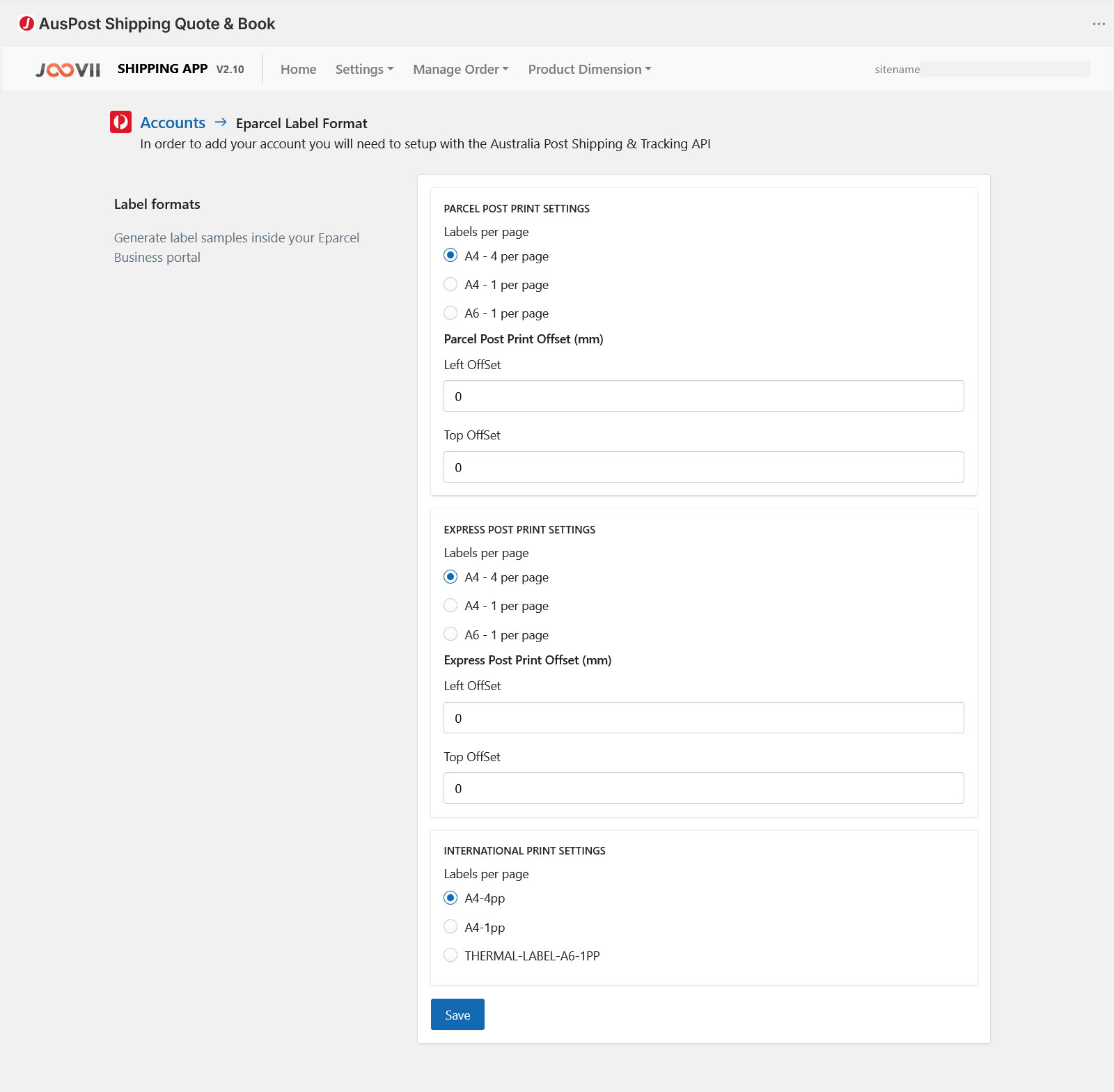Image resolution: width=1114 pixels, height=1092 pixels.
Task: Open the Manage Order dropdown
Action: click(x=460, y=70)
